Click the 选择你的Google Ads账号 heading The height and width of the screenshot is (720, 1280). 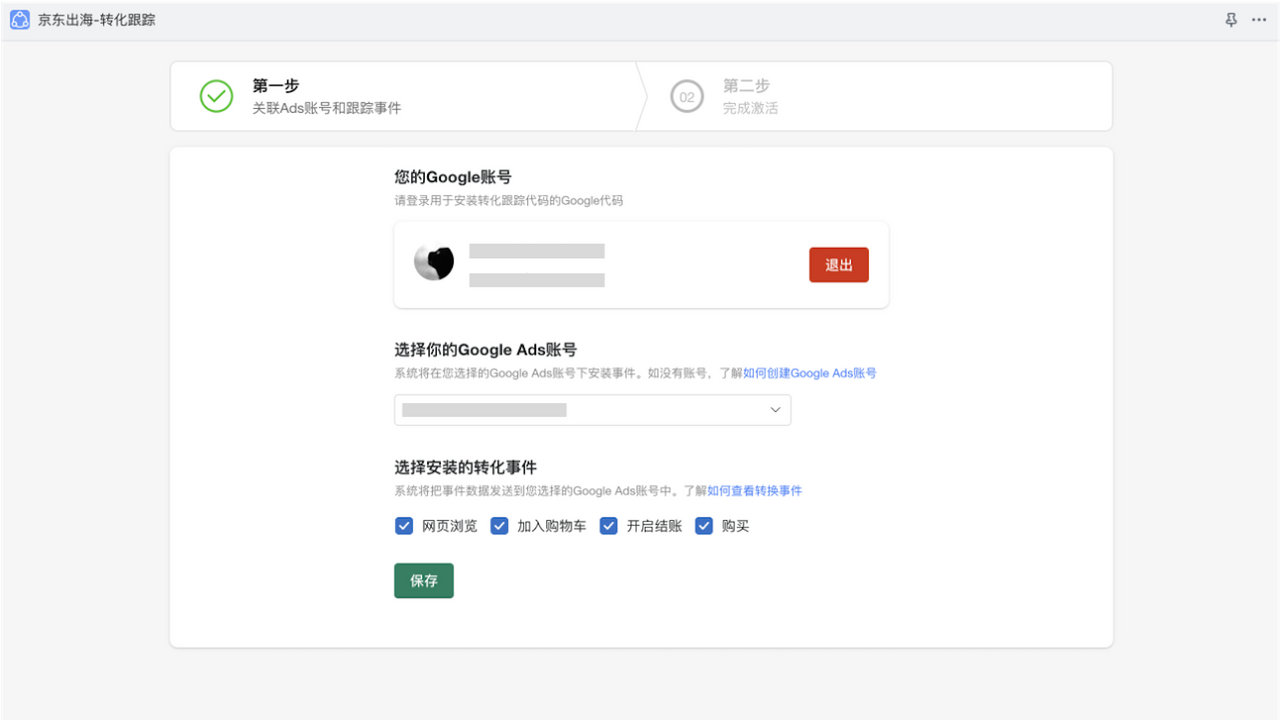[x=485, y=350]
